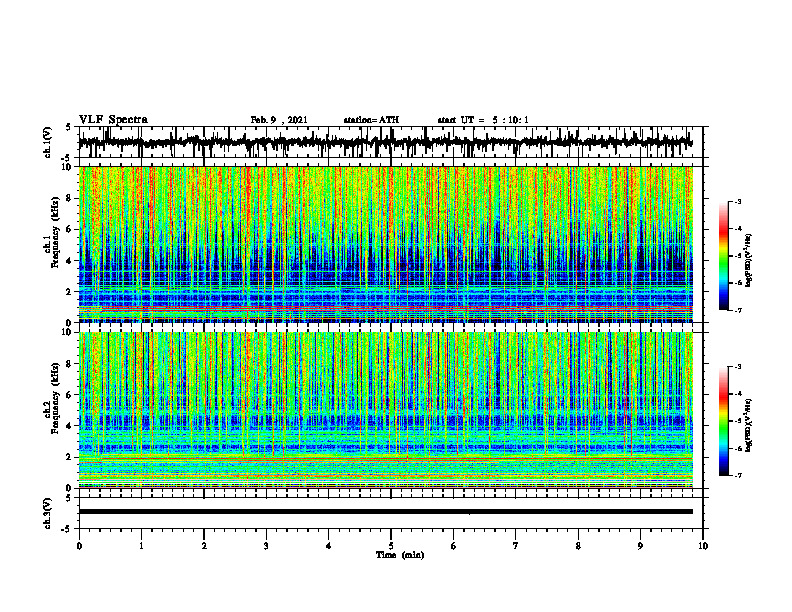Click inside the ch.1 spectrogram panel
This screenshot has width=792, height=612.
pyautogui.click(x=386, y=244)
